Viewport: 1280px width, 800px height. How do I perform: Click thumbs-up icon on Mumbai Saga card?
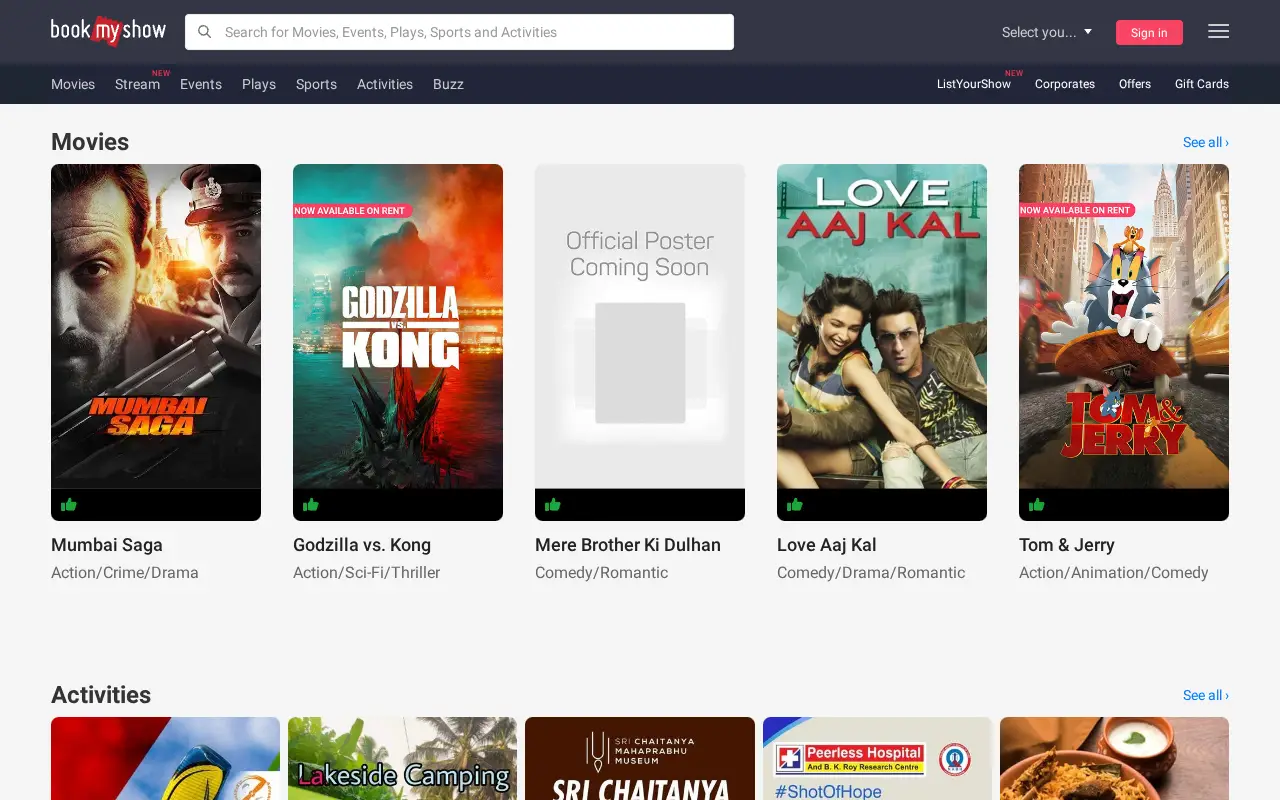point(69,505)
